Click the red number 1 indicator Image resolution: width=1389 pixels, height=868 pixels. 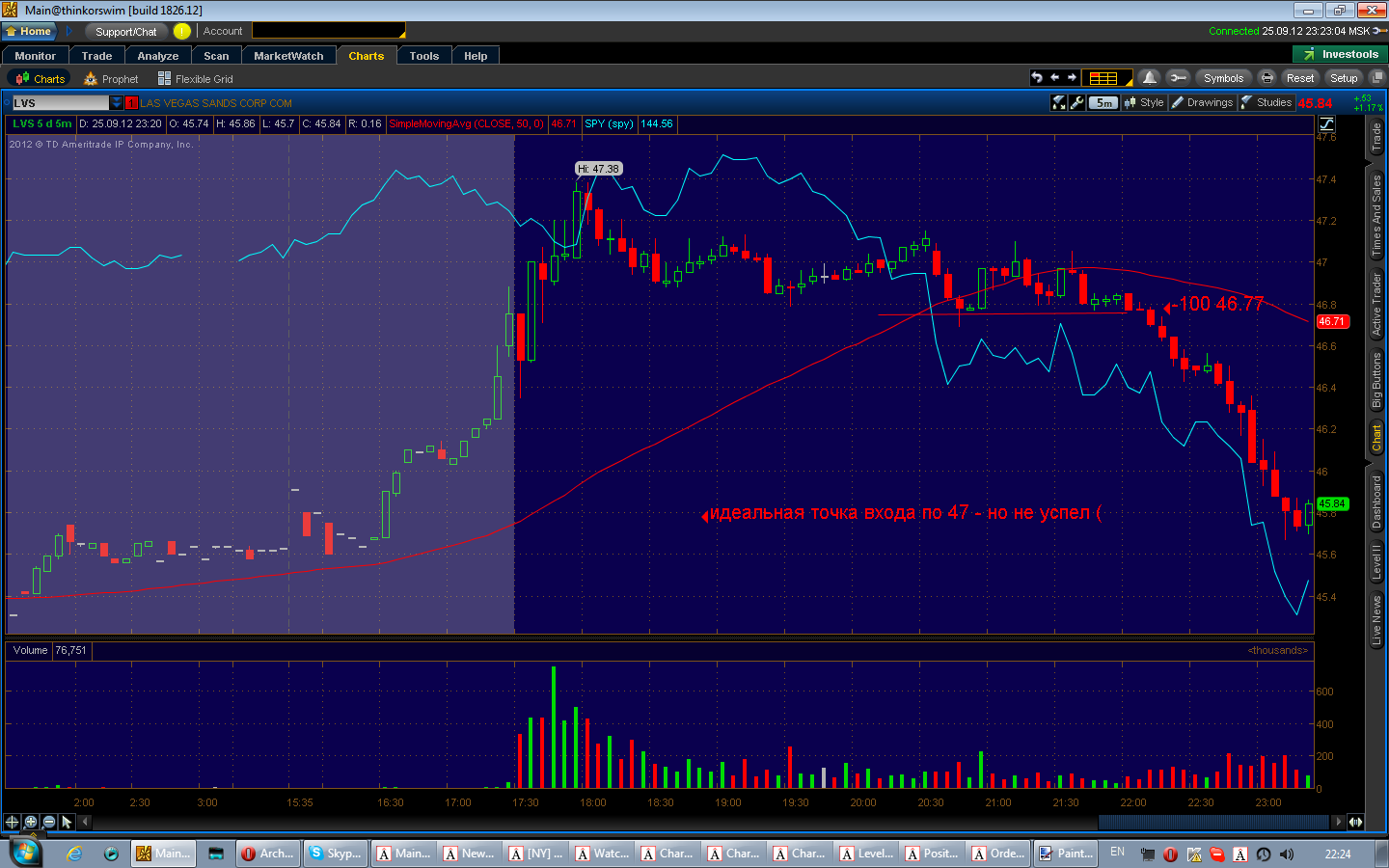pyautogui.click(x=132, y=102)
